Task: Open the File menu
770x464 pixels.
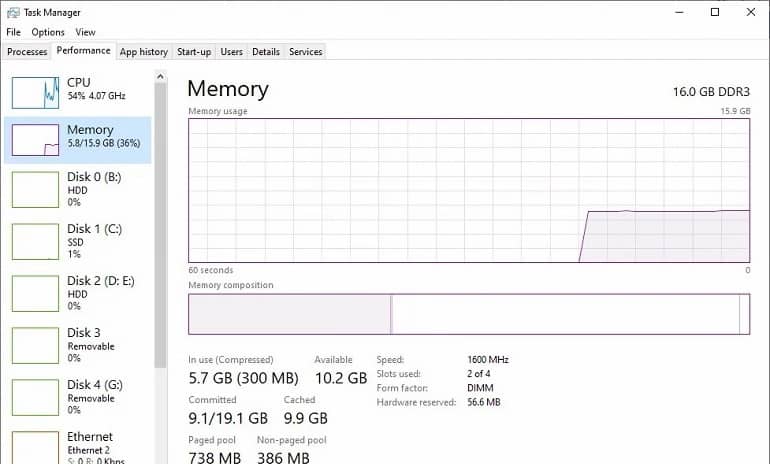Action: click(x=13, y=33)
